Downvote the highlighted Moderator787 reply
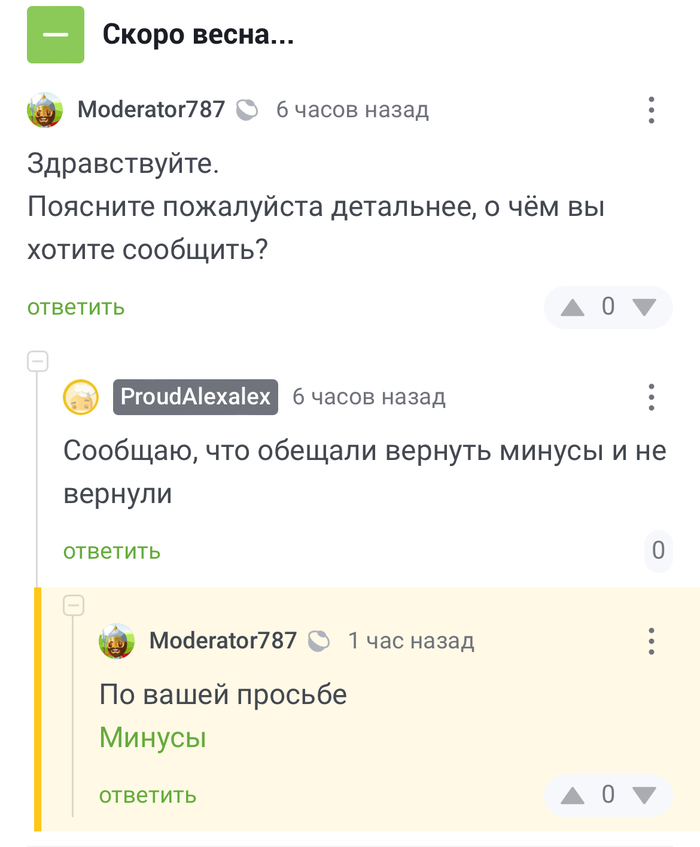 coord(644,796)
